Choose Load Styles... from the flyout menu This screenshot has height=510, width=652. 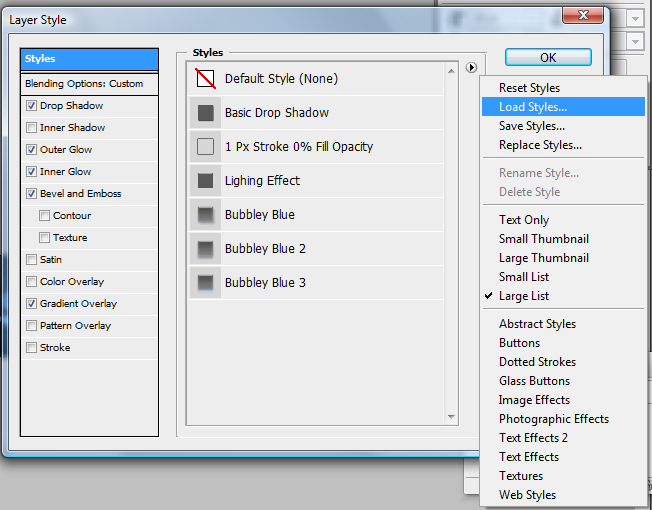point(532,107)
